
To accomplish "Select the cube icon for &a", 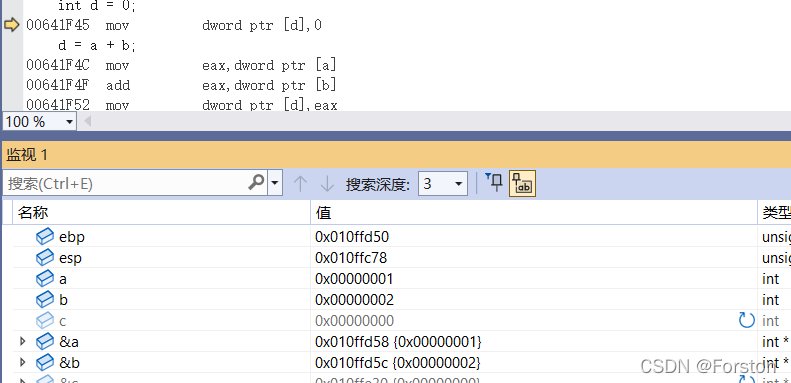I will click(45, 342).
